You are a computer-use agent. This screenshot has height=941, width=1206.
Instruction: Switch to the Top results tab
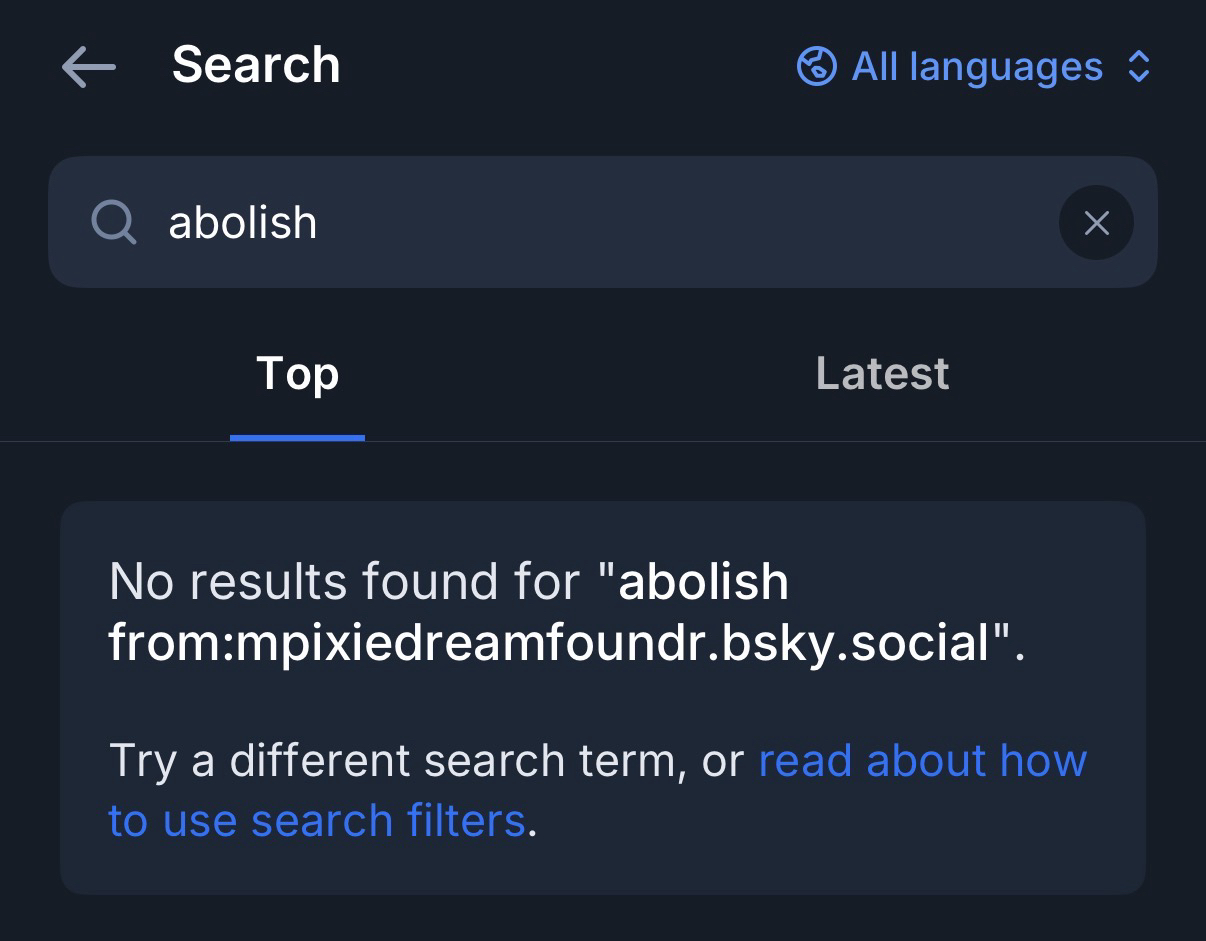[x=297, y=374]
